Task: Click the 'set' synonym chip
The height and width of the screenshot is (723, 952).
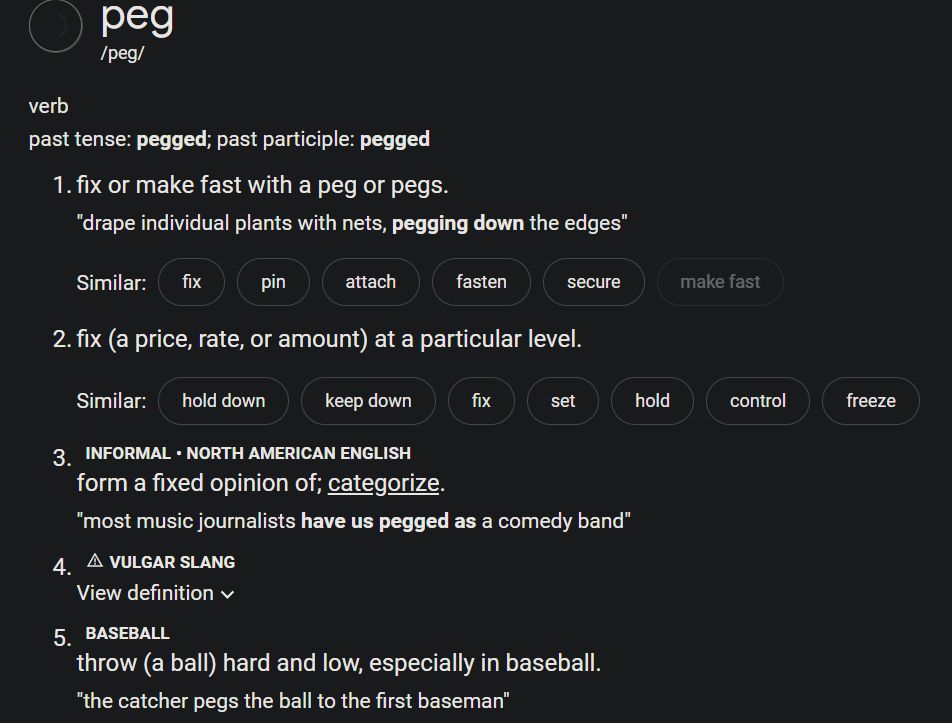Action: coord(563,401)
